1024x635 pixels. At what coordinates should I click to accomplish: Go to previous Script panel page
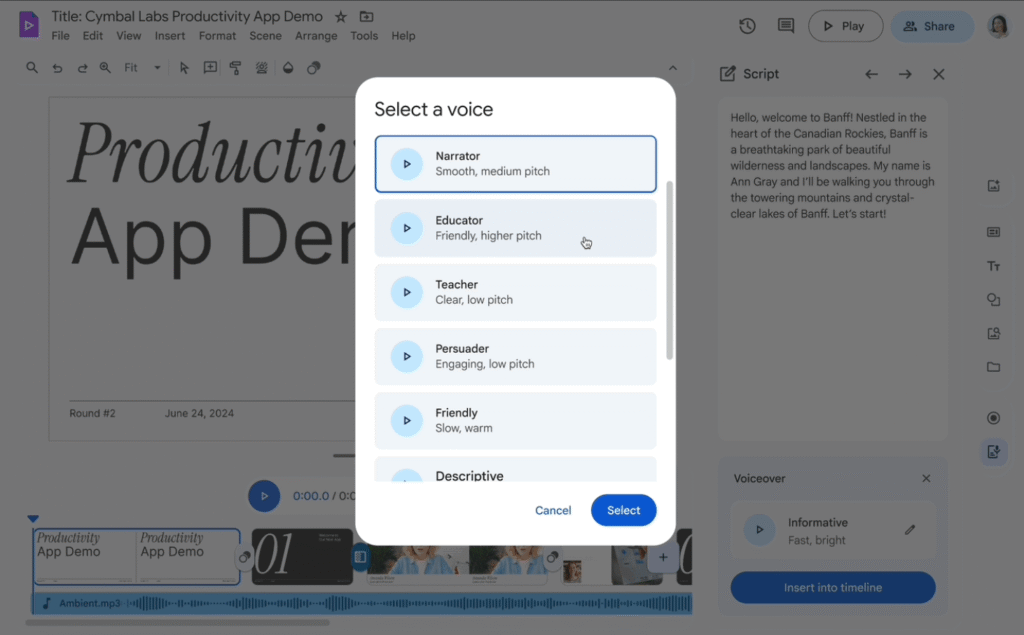(x=871, y=74)
